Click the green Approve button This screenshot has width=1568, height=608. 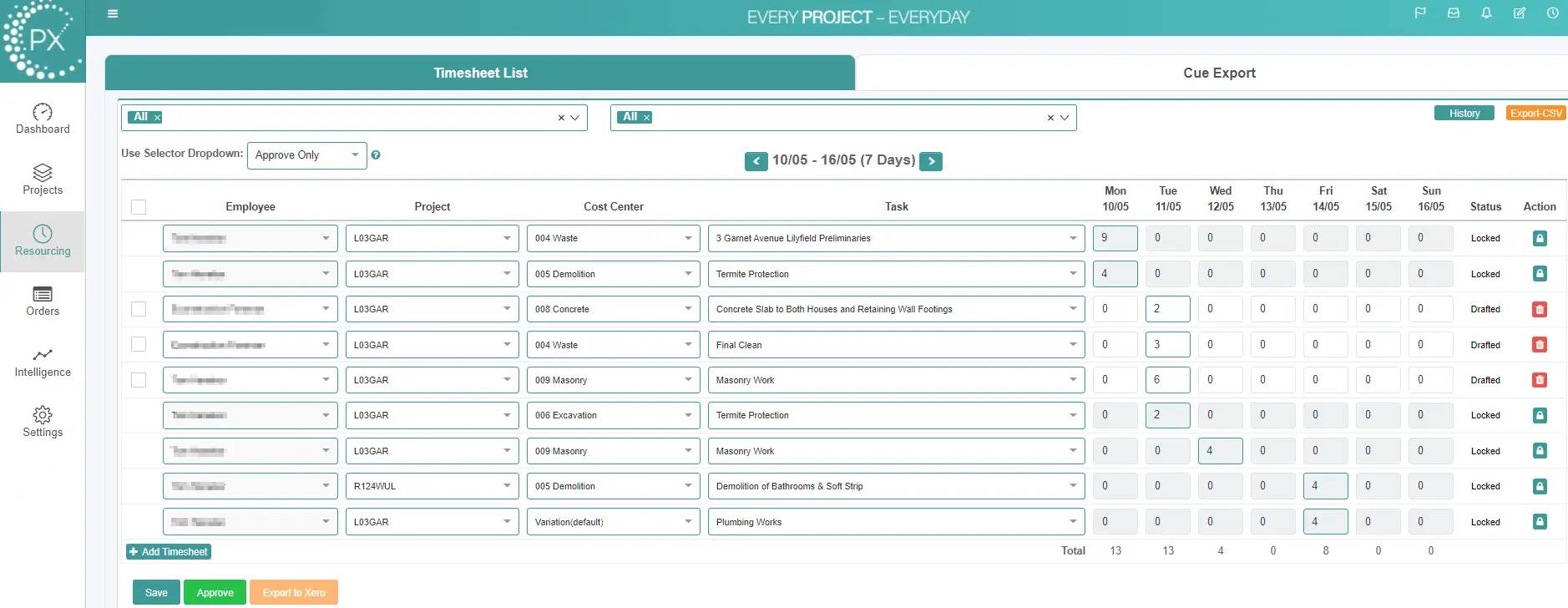[x=215, y=592]
